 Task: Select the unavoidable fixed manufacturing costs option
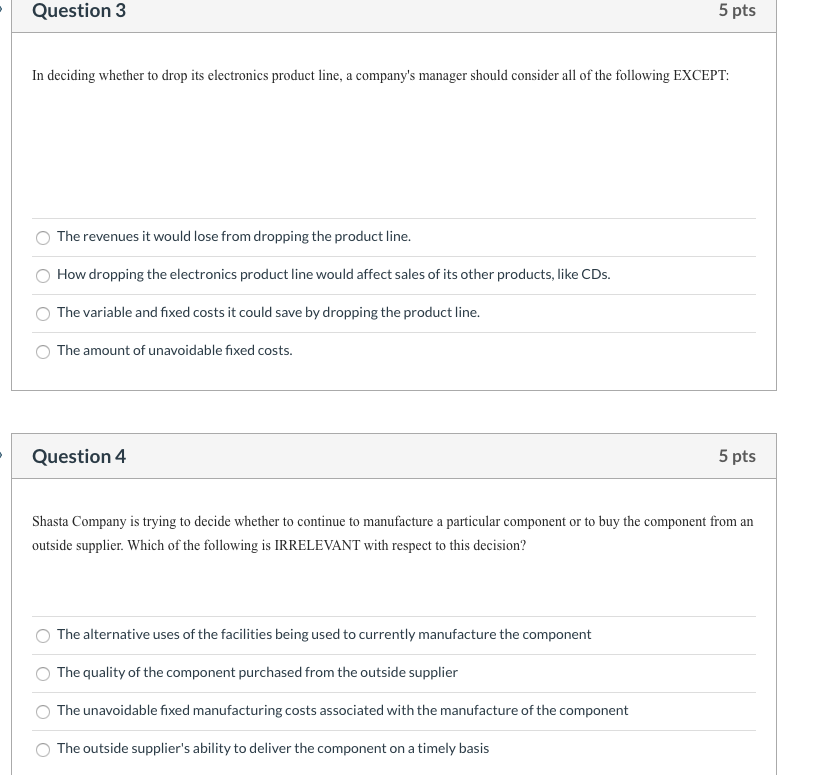pos(43,711)
